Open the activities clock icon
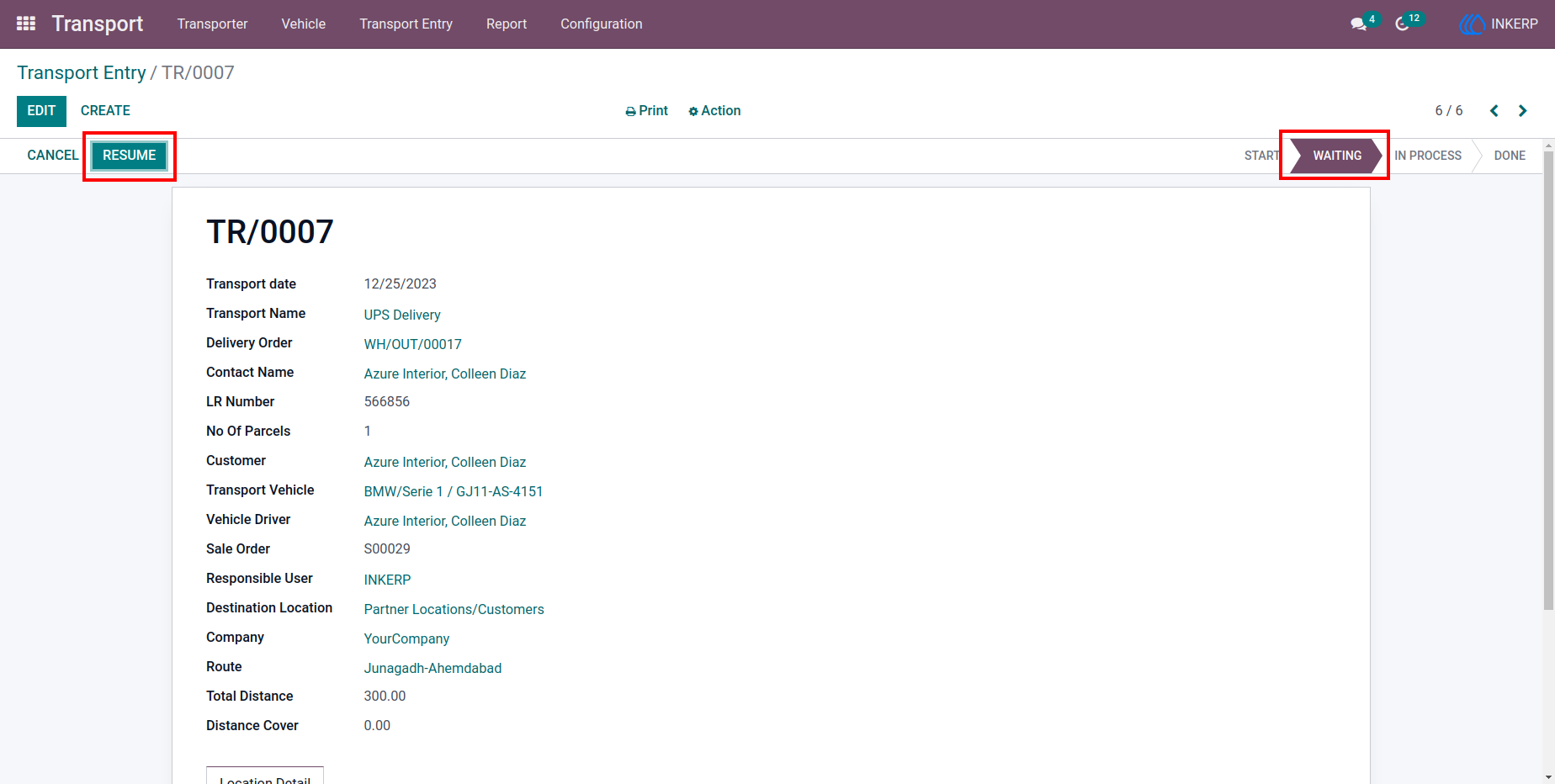This screenshot has width=1555, height=784. [x=1402, y=24]
